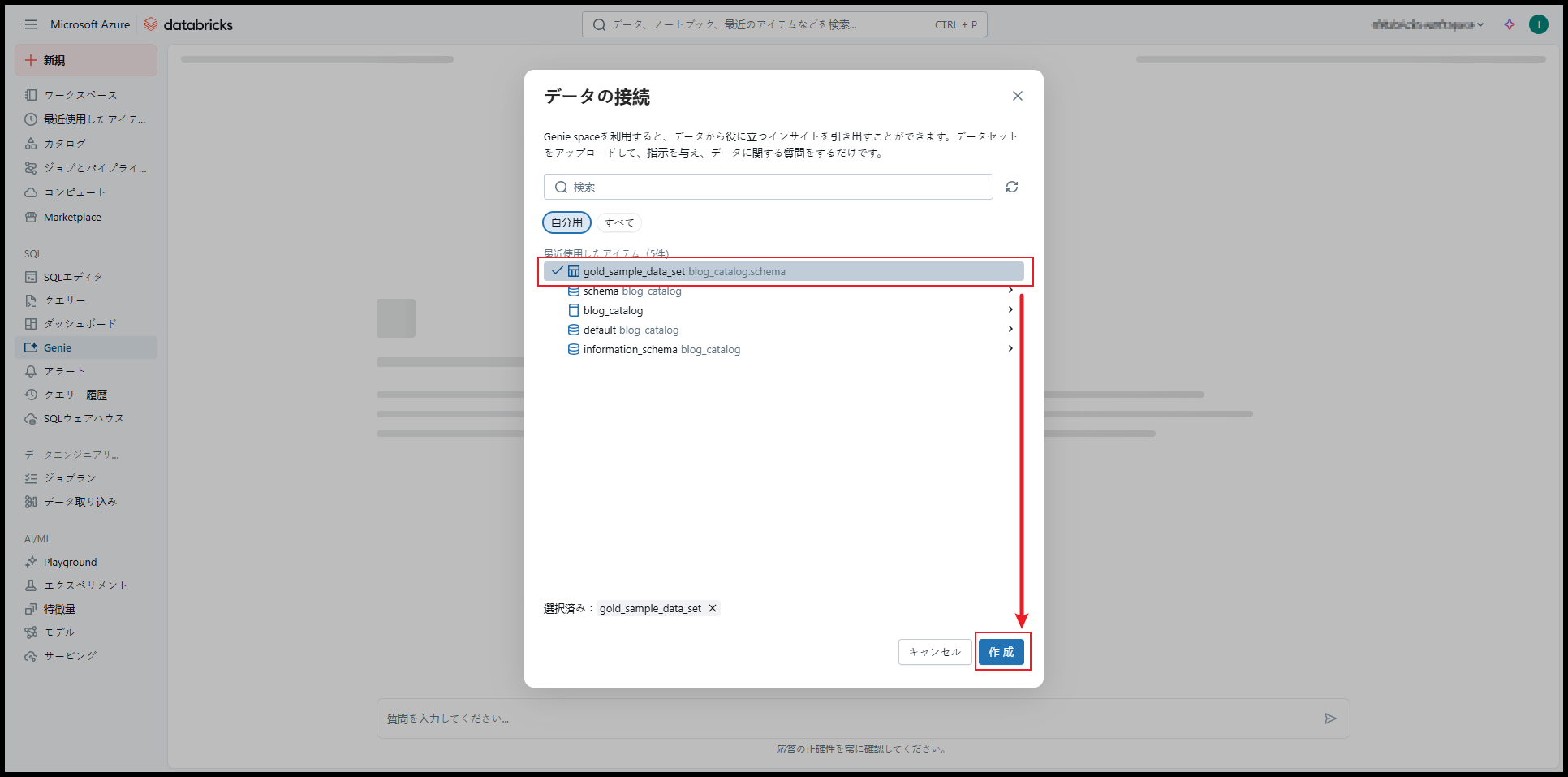Screen dimensions: 1568x777
Task: Click the Databricks logo
Action: tap(188, 24)
